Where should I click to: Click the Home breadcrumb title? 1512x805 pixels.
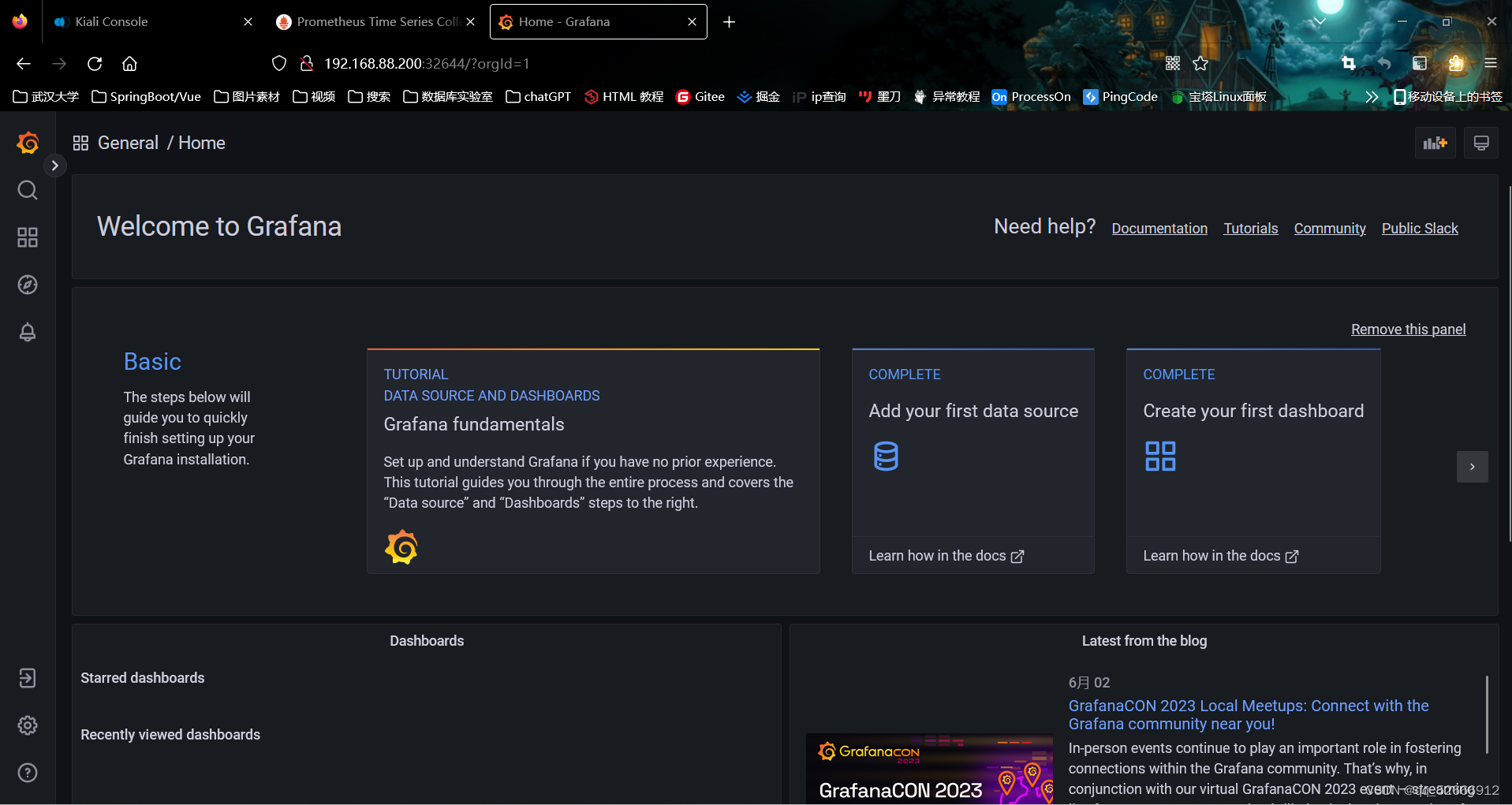pyautogui.click(x=202, y=143)
